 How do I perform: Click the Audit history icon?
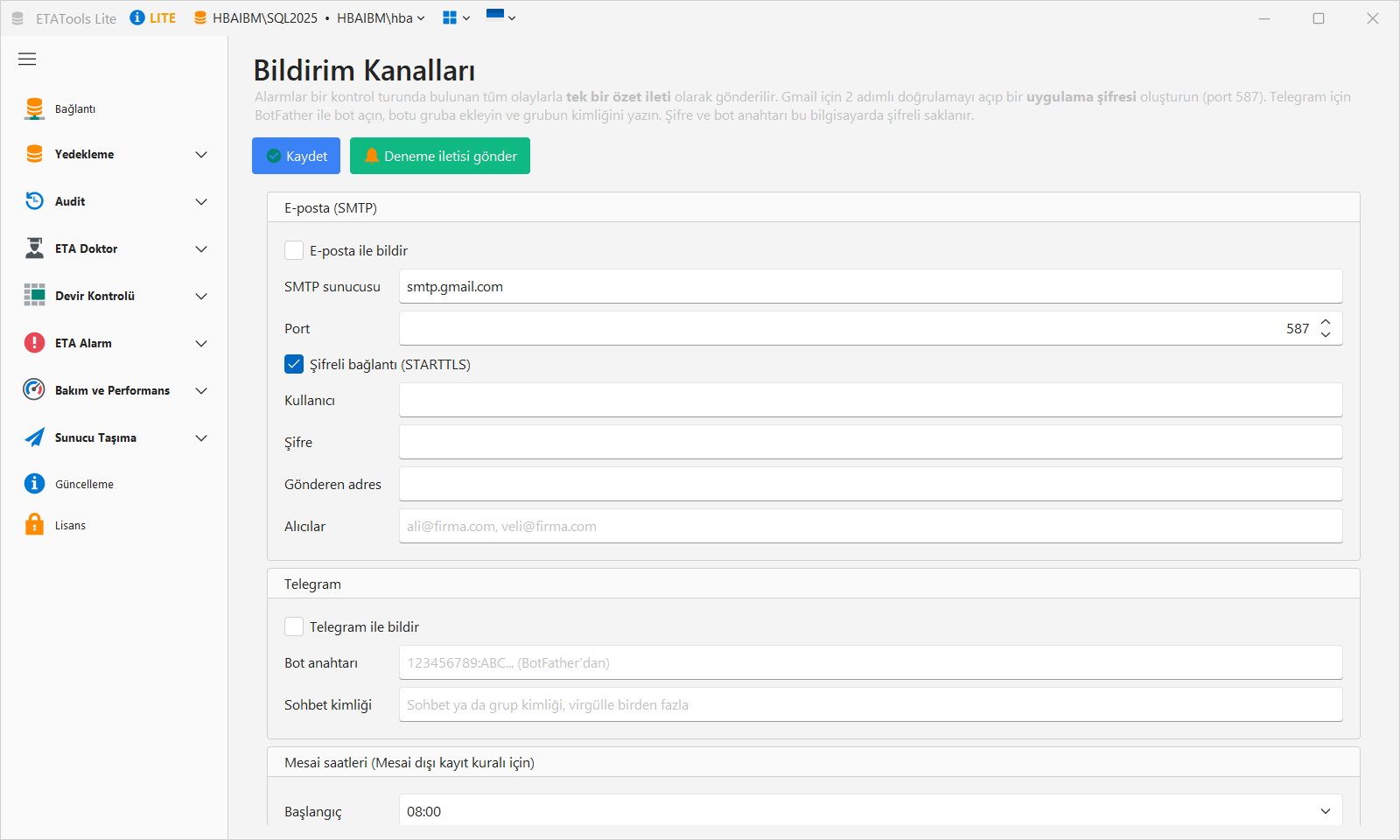coord(34,201)
